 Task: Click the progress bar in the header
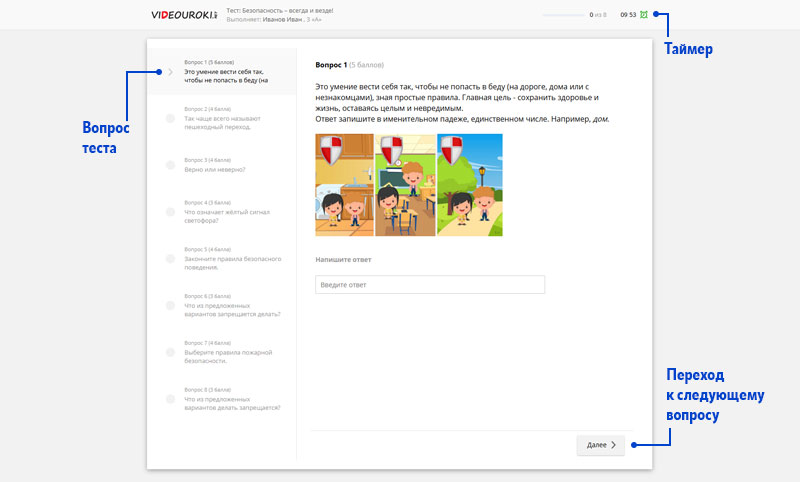pos(563,15)
